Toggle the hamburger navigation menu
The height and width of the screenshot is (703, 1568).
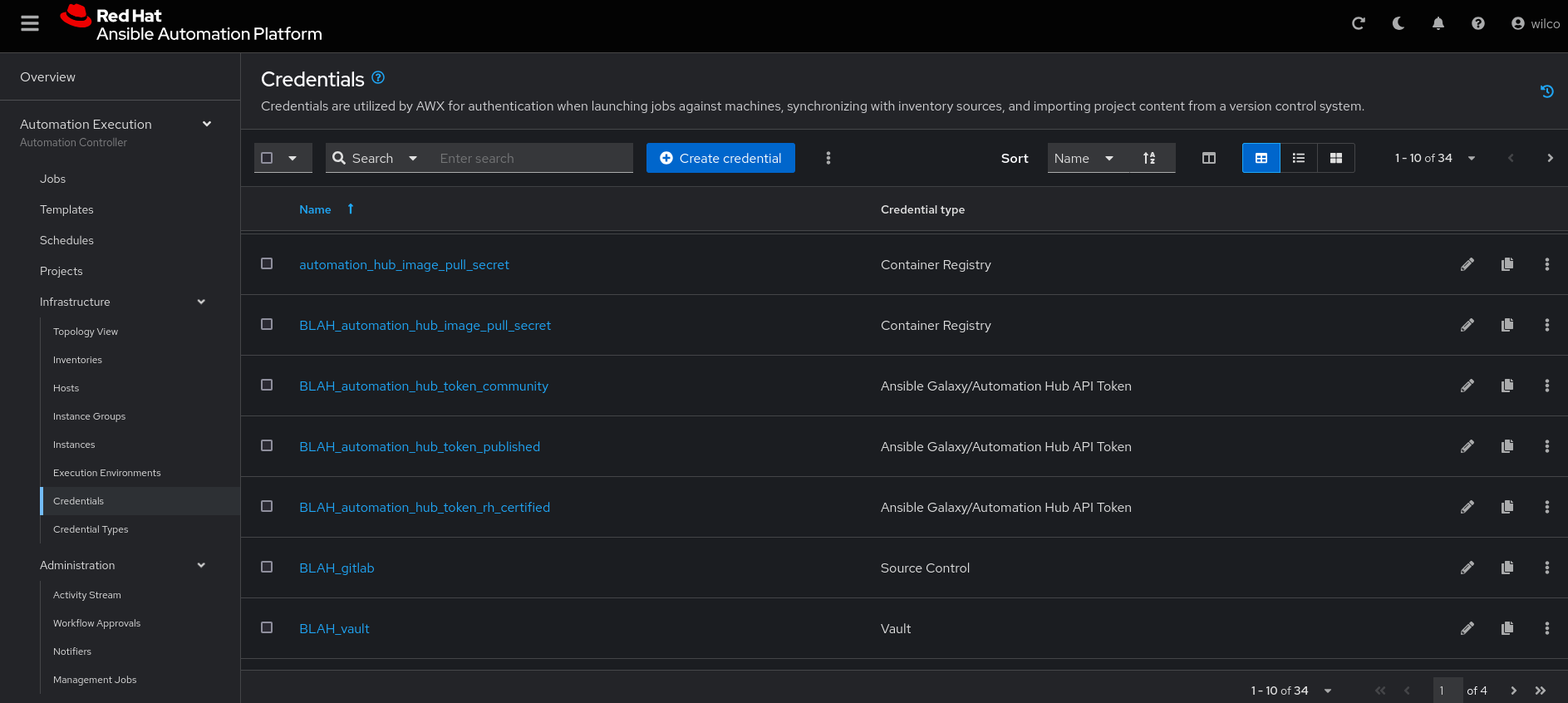[x=30, y=23]
